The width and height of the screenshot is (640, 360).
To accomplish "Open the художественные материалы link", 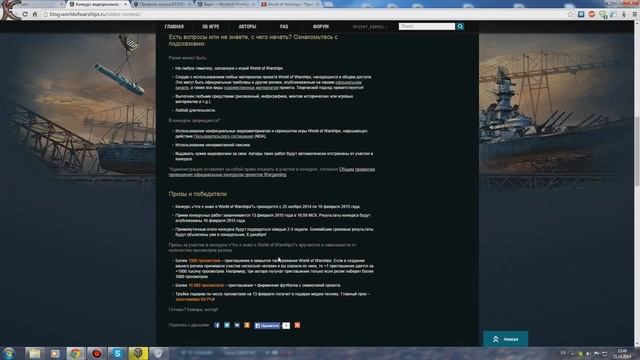I will (251, 87).
